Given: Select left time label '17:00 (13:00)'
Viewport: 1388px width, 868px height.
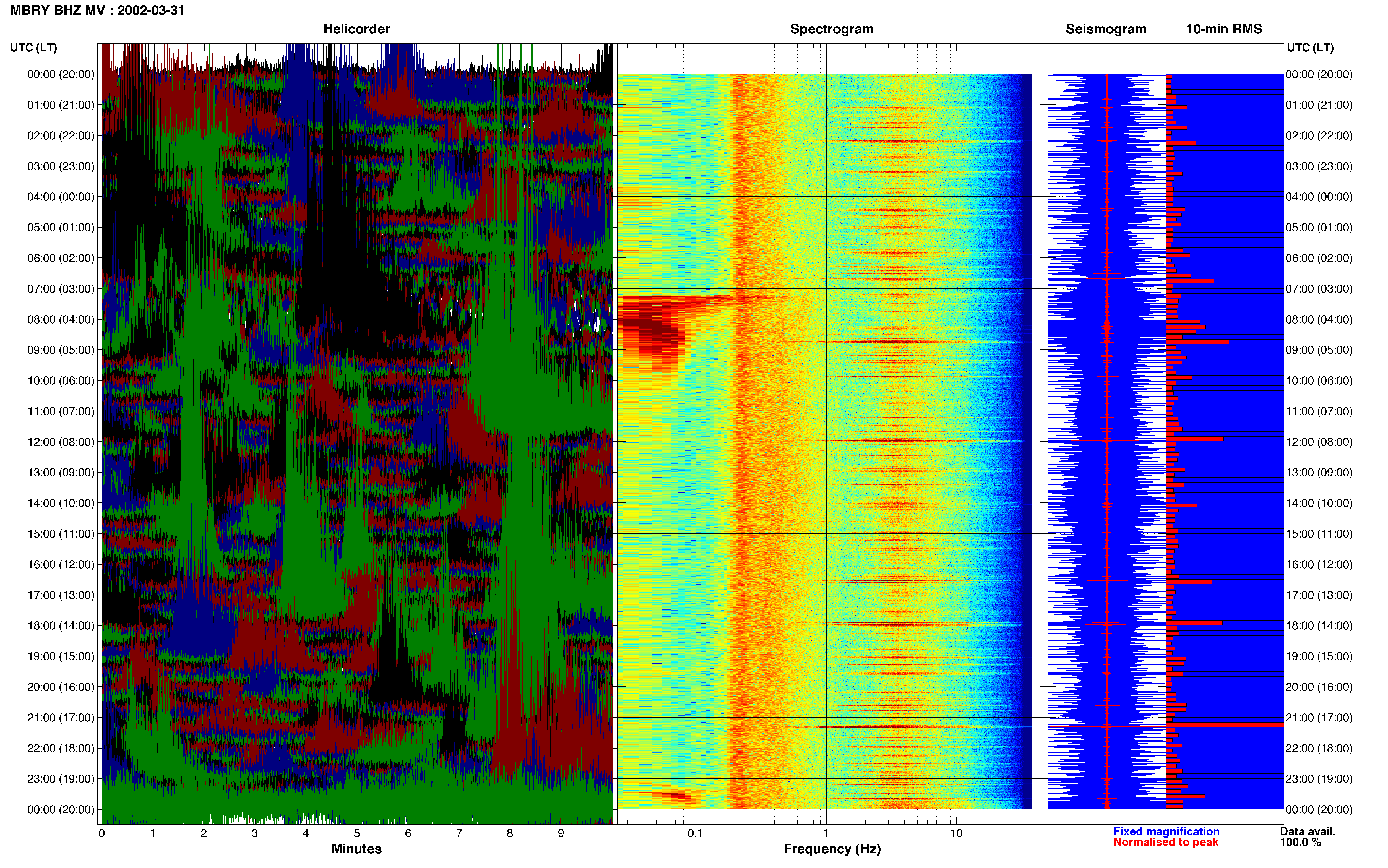Looking at the screenshot, I should pos(61,595).
